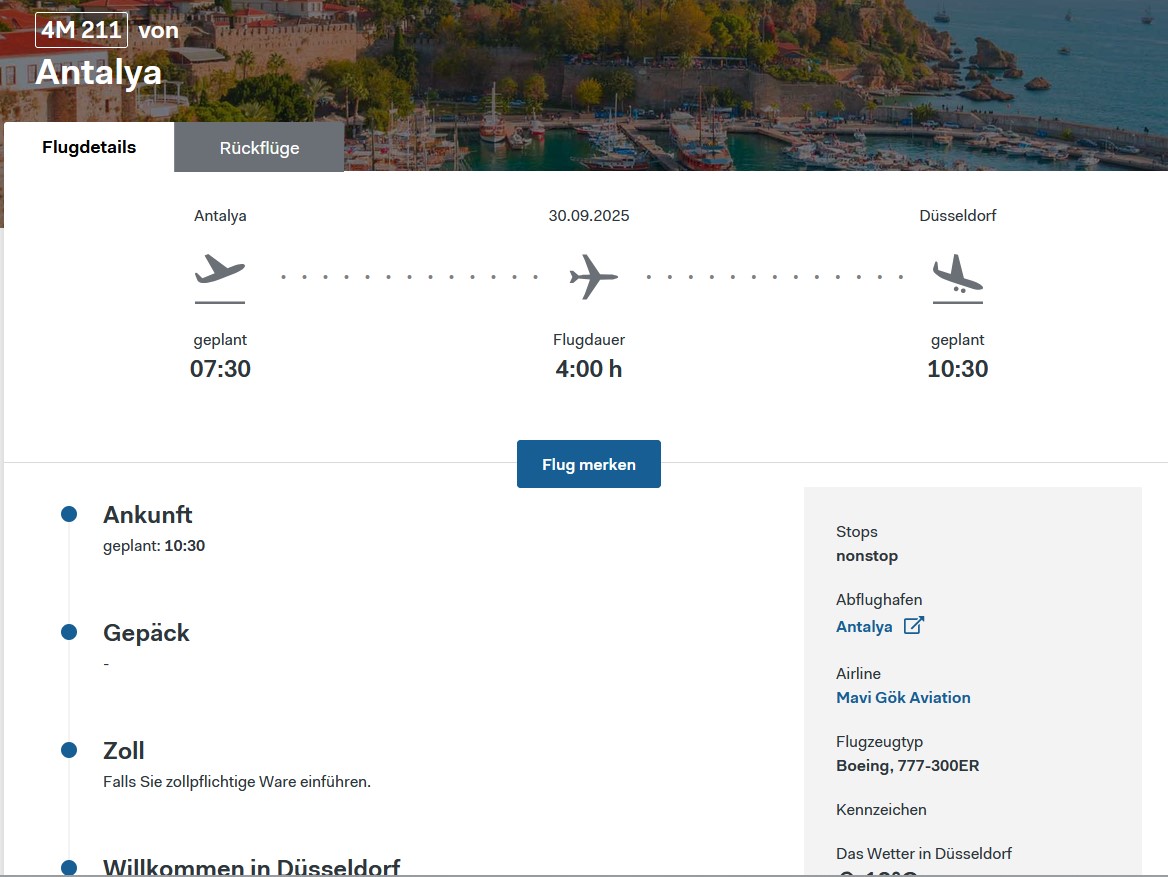Click the in-flight airplane icon below the date

593,277
